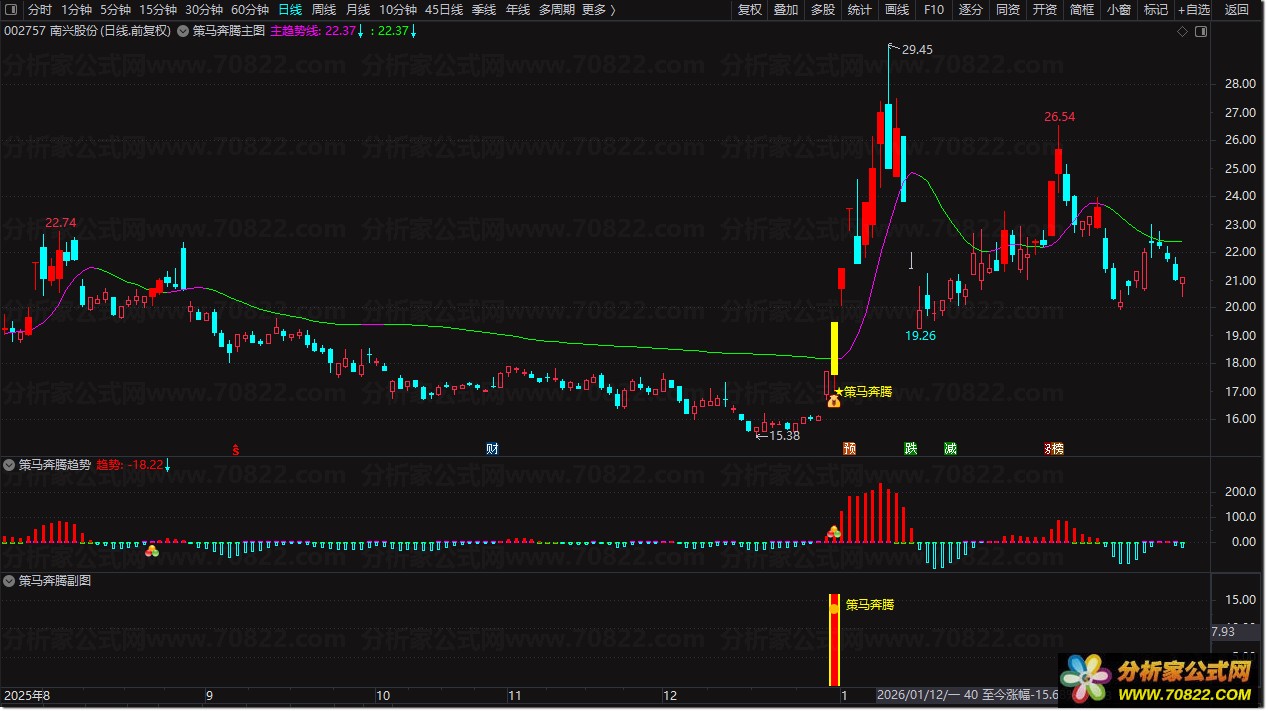Select the 月线 monthly chart tab
The height and width of the screenshot is (711, 1268).
358,9
